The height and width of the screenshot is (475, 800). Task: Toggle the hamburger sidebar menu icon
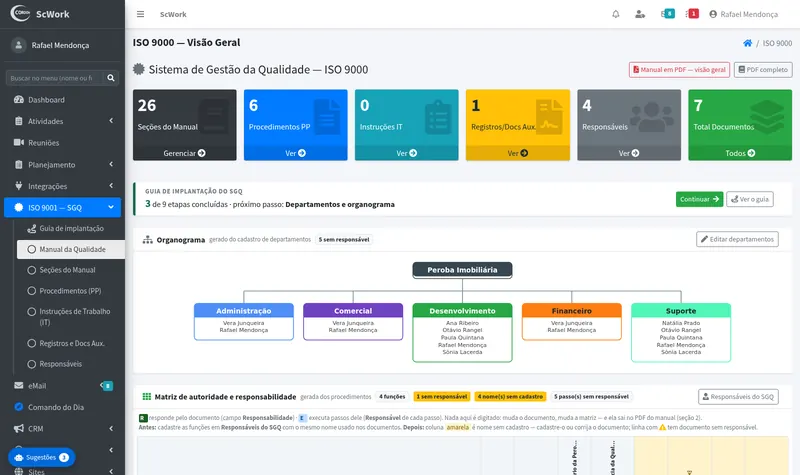click(140, 14)
